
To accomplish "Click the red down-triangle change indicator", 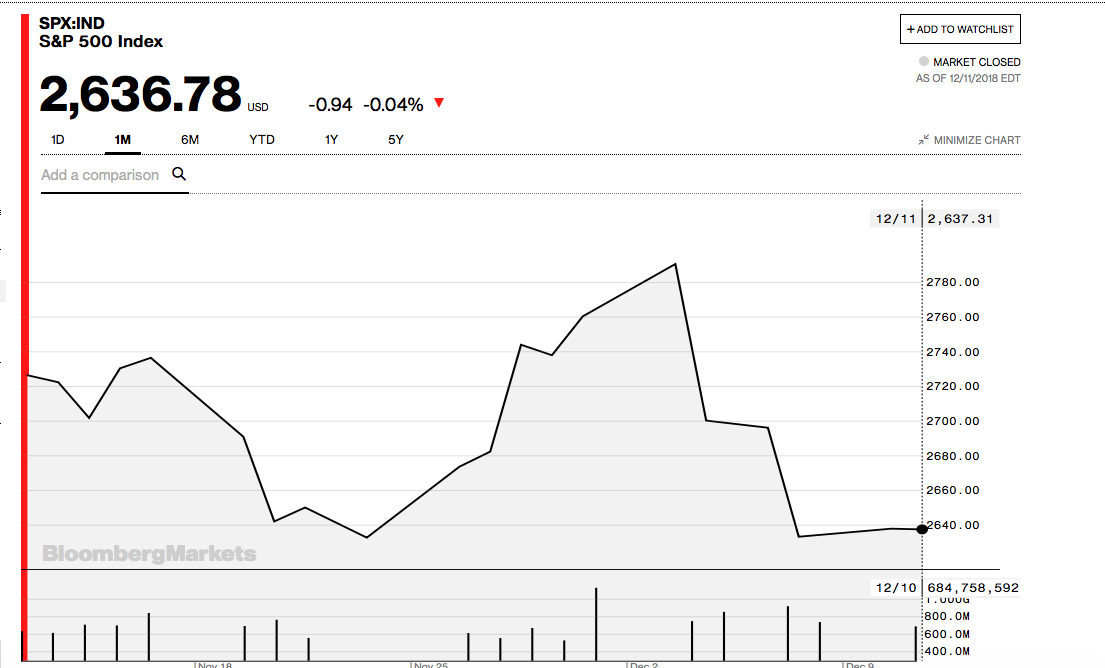I will (439, 103).
